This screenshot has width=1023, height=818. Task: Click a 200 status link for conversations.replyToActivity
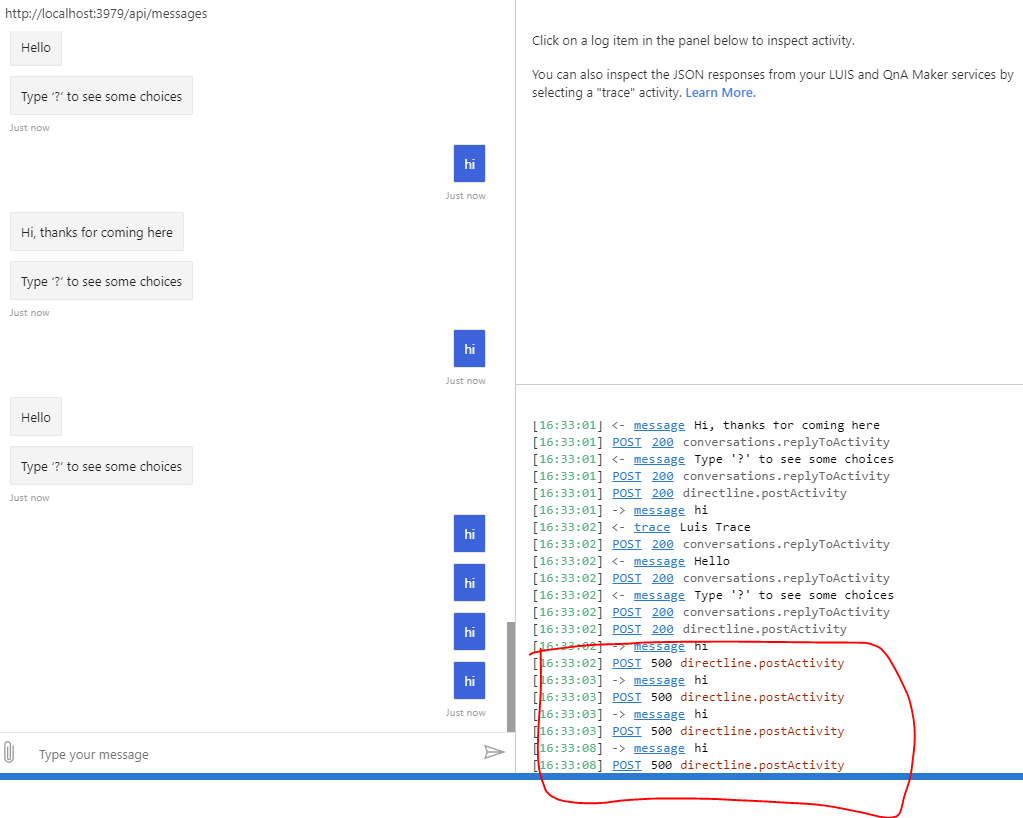click(x=662, y=441)
